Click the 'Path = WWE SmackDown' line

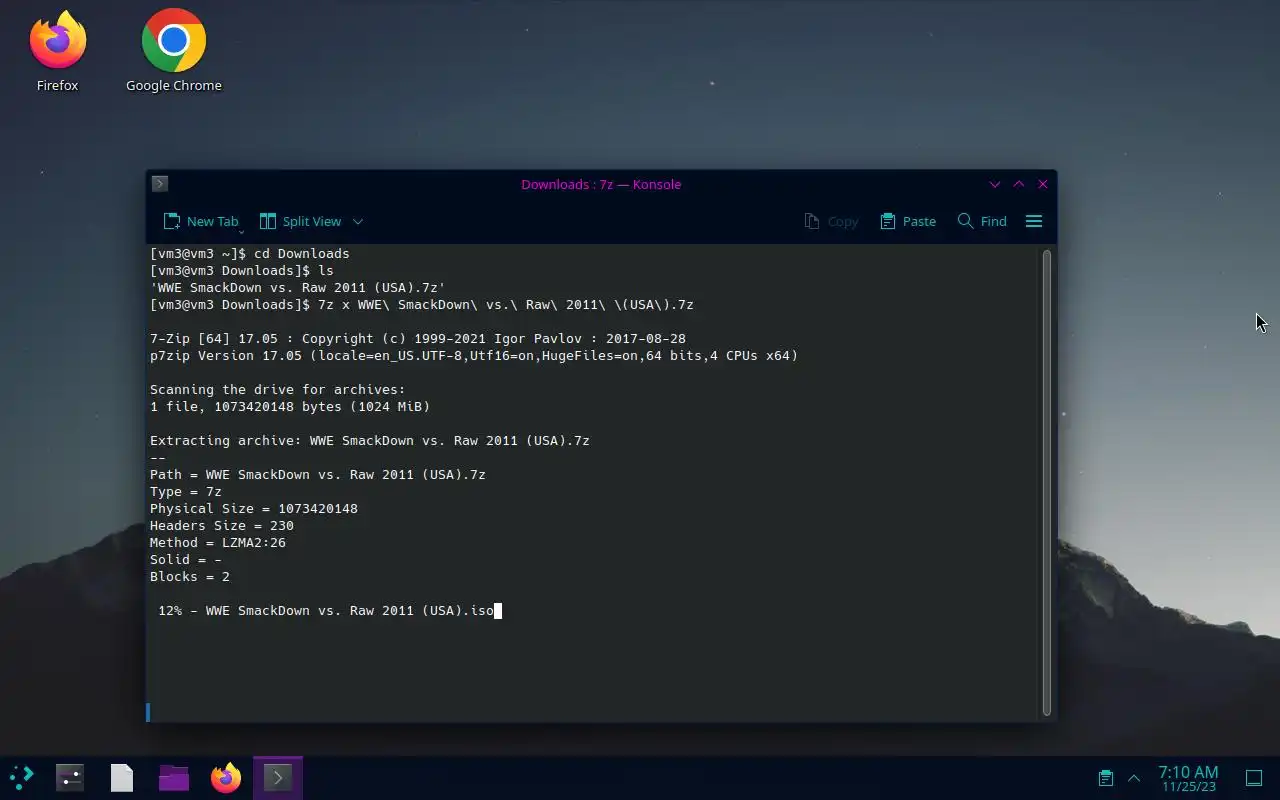point(318,475)
